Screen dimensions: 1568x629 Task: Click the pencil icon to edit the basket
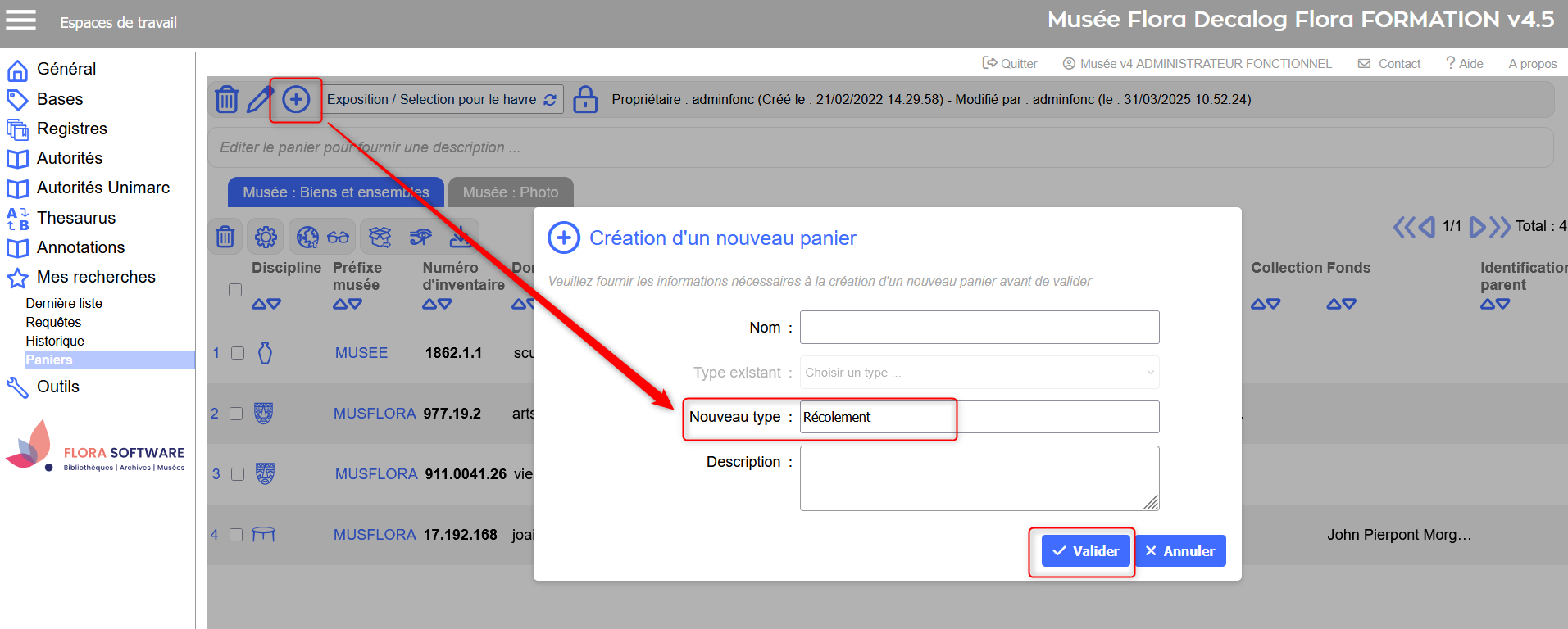click(260, 100)
